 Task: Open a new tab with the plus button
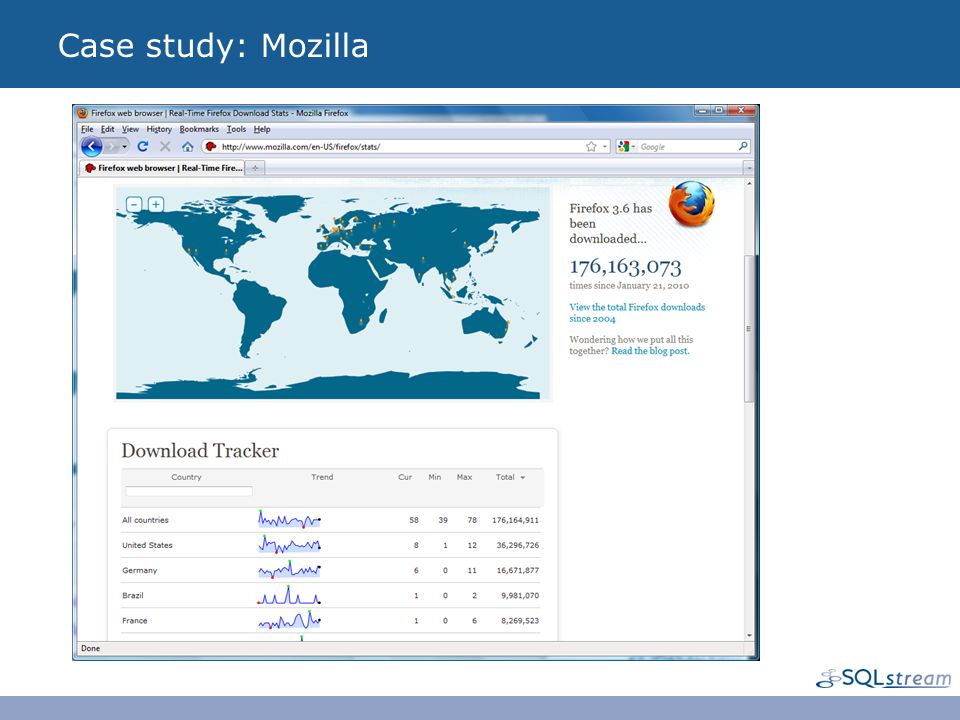click(255, 168)
